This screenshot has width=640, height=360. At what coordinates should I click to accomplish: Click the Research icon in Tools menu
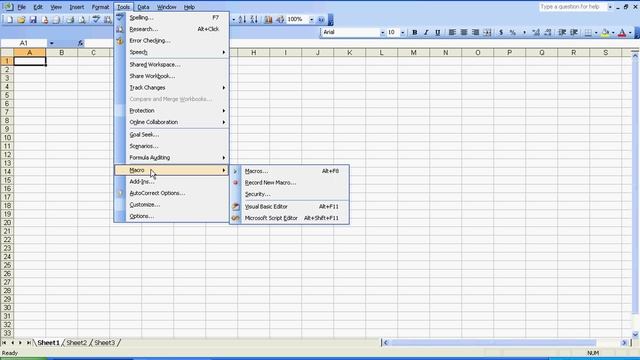tap(120, 29)
